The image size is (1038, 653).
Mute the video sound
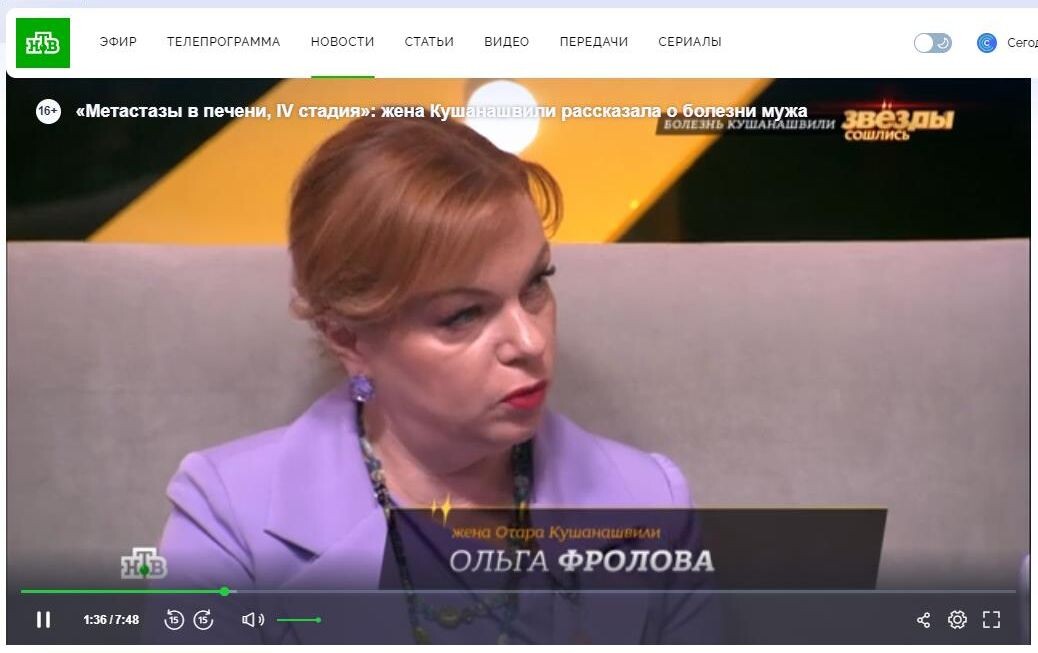pos(252,620)
